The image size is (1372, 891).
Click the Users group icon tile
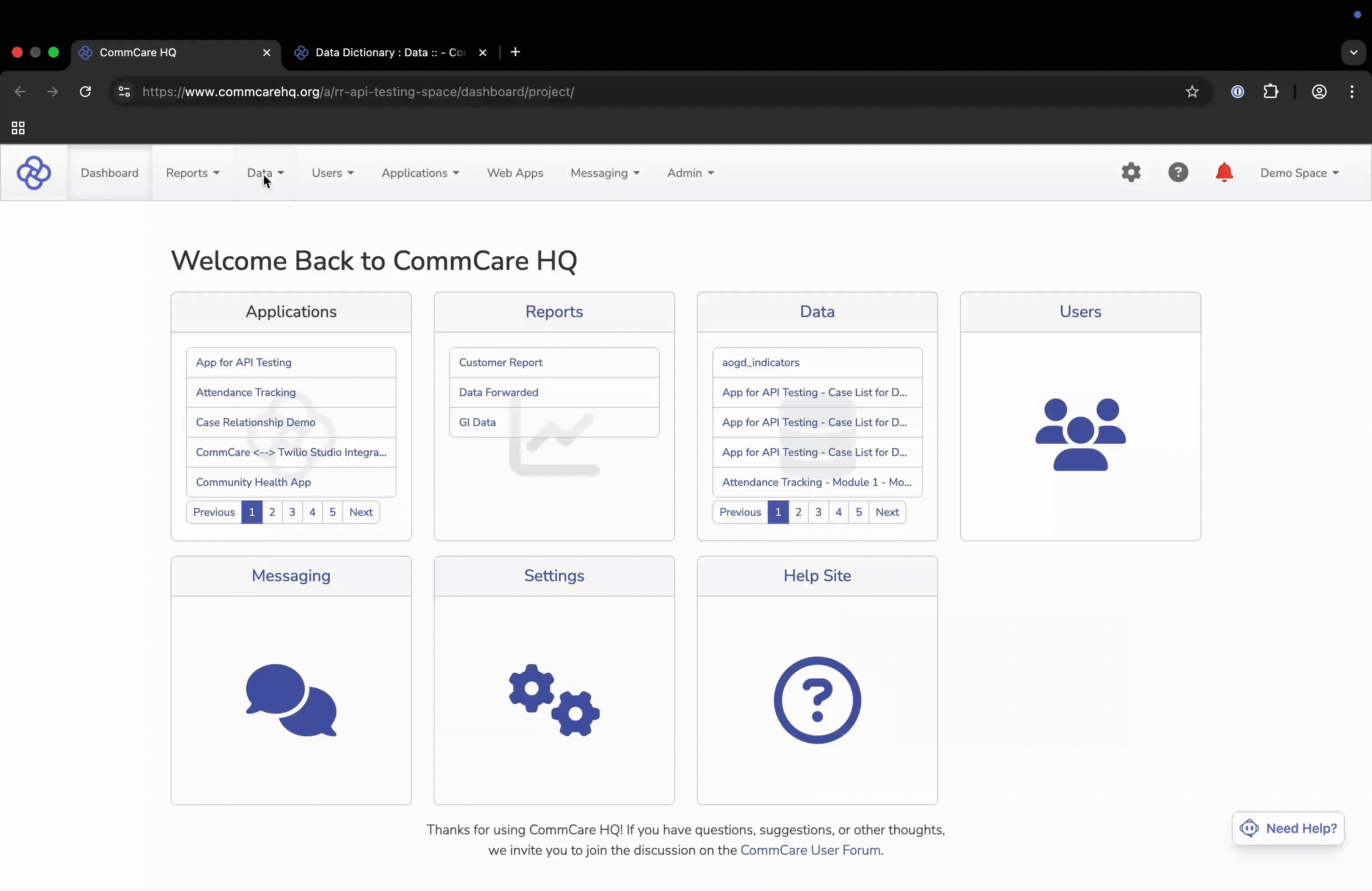pyautogui.click(x=1080, y=435)
